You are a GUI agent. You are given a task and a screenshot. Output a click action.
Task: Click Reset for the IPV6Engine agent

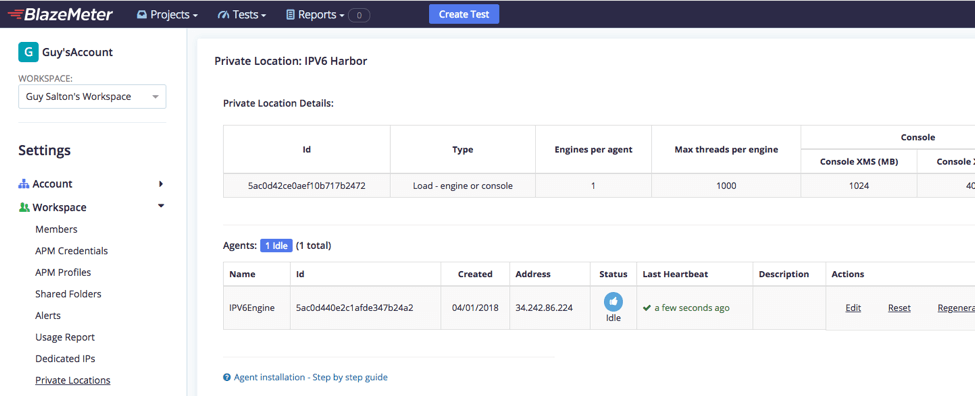899,308
